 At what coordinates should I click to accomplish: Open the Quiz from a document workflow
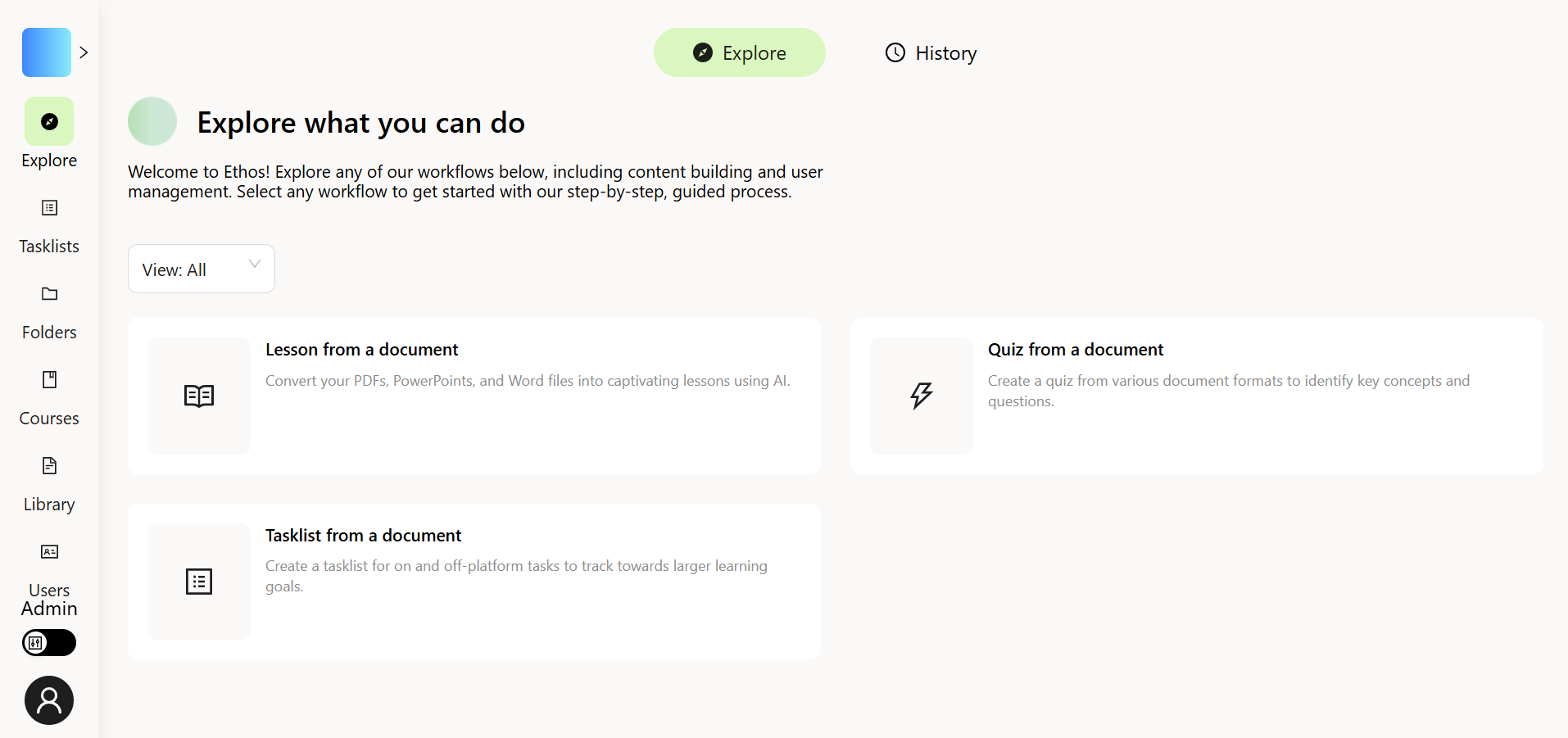coord(1197,396)
